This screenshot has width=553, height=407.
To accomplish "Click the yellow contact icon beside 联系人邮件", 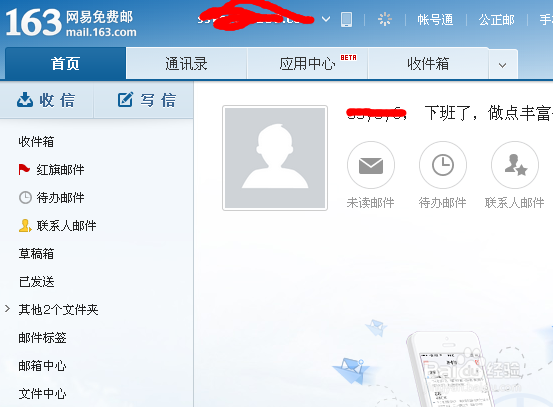I will (x=25, y=225).
